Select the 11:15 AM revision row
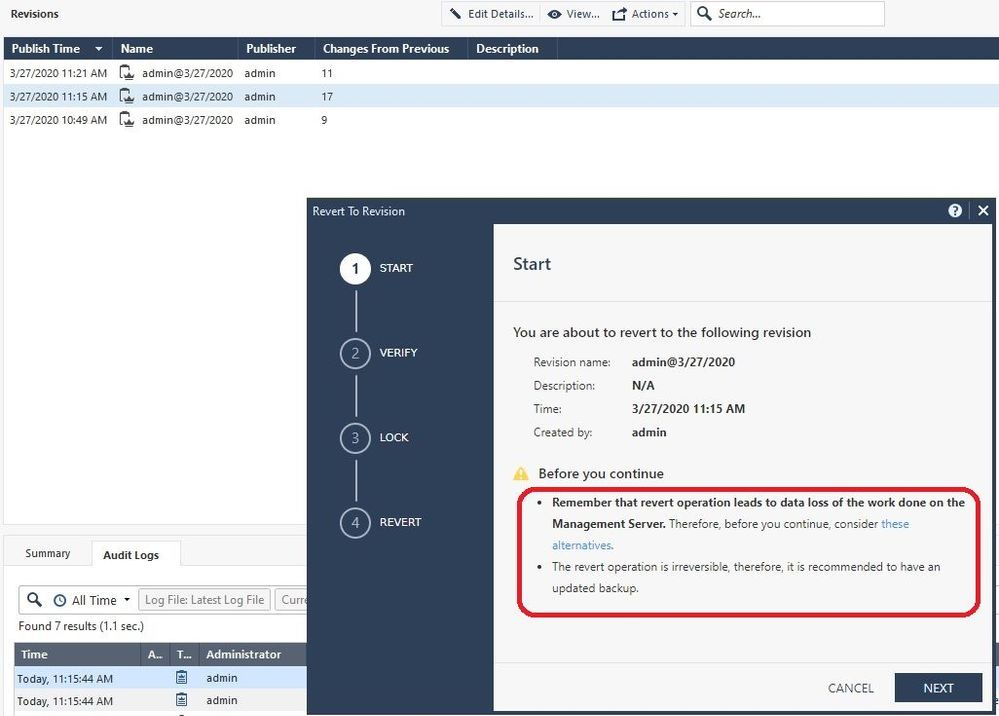Viewport: 999px width, 716px height. click(501, 96)
